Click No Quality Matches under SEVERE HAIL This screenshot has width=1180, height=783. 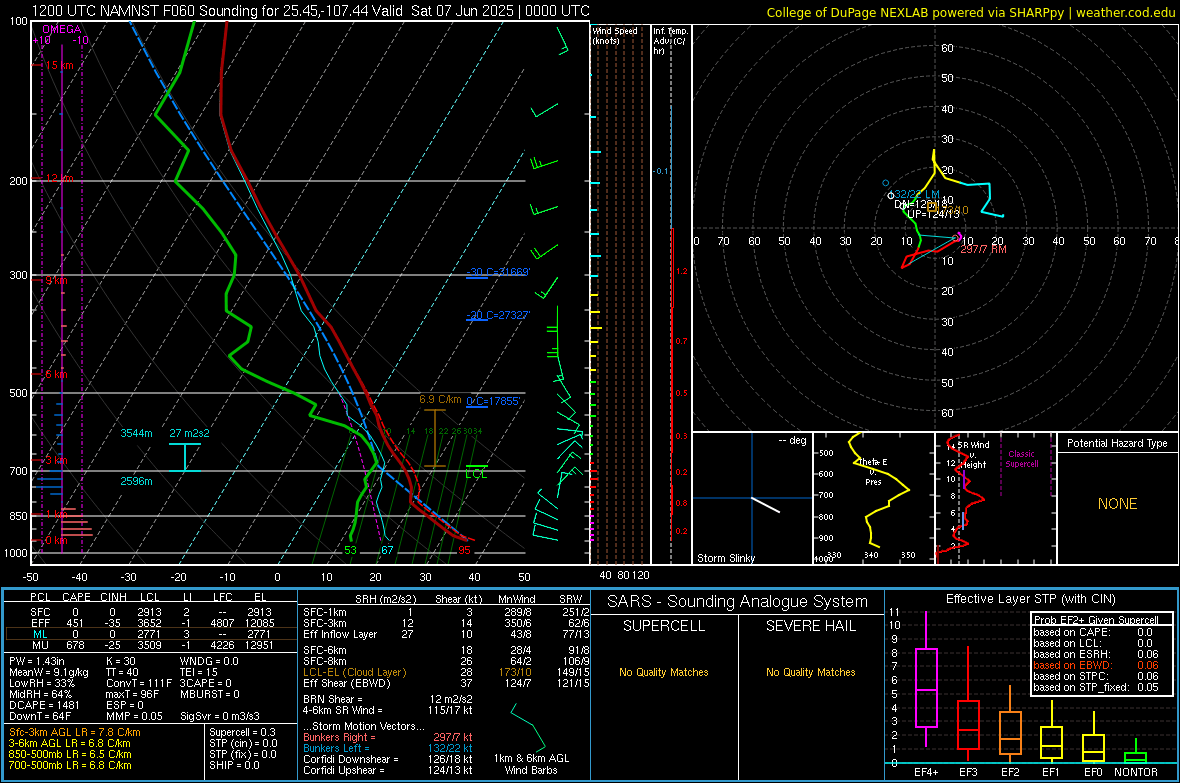[x=810, y=672]
